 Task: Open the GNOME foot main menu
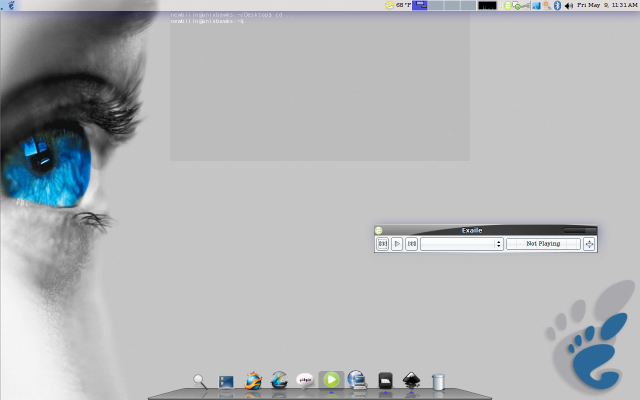(x=11, y=5)
